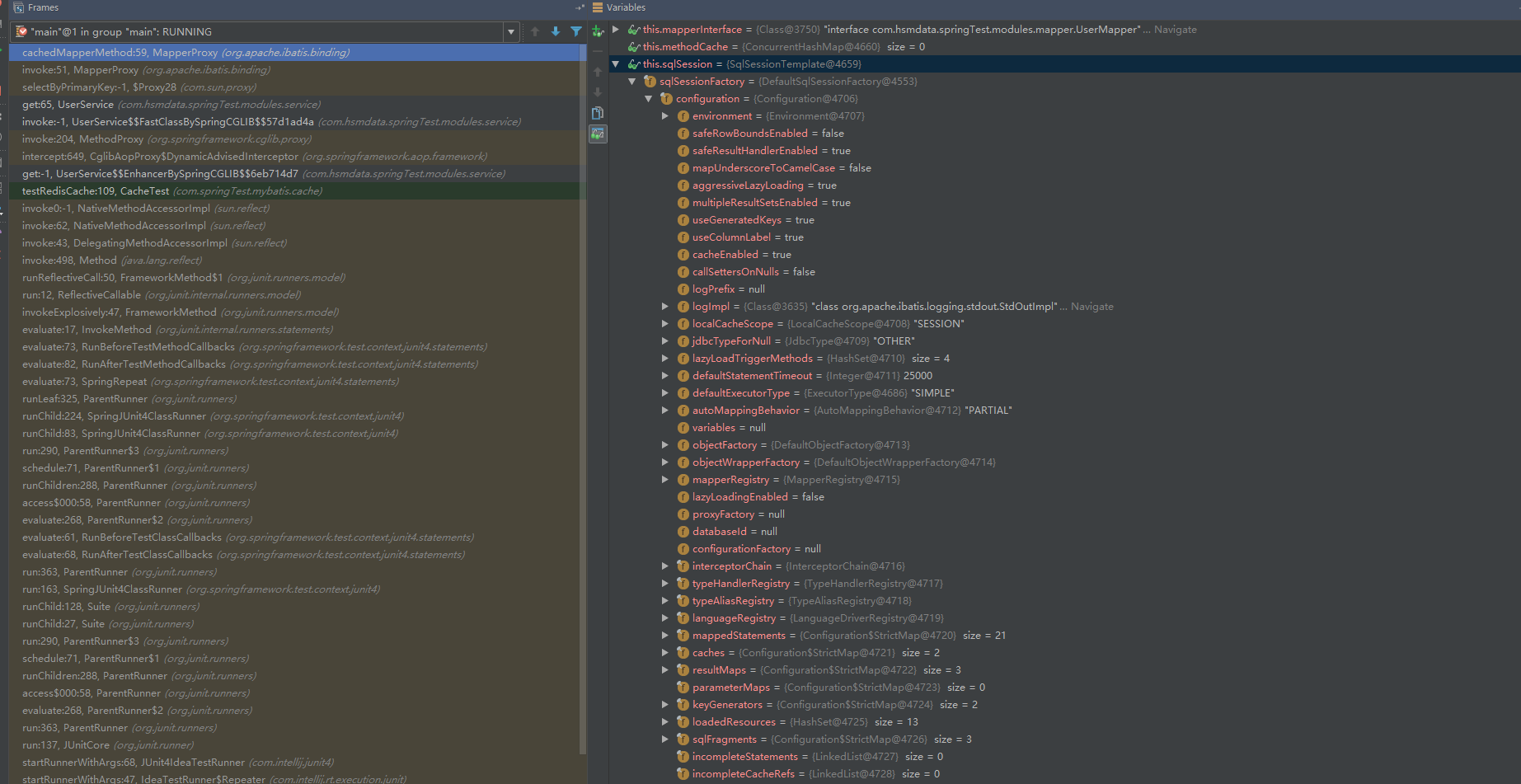Select defaultStatementTimeout = 25000 row
This screenshot has width=1521, height=784.
point(1065,376)
